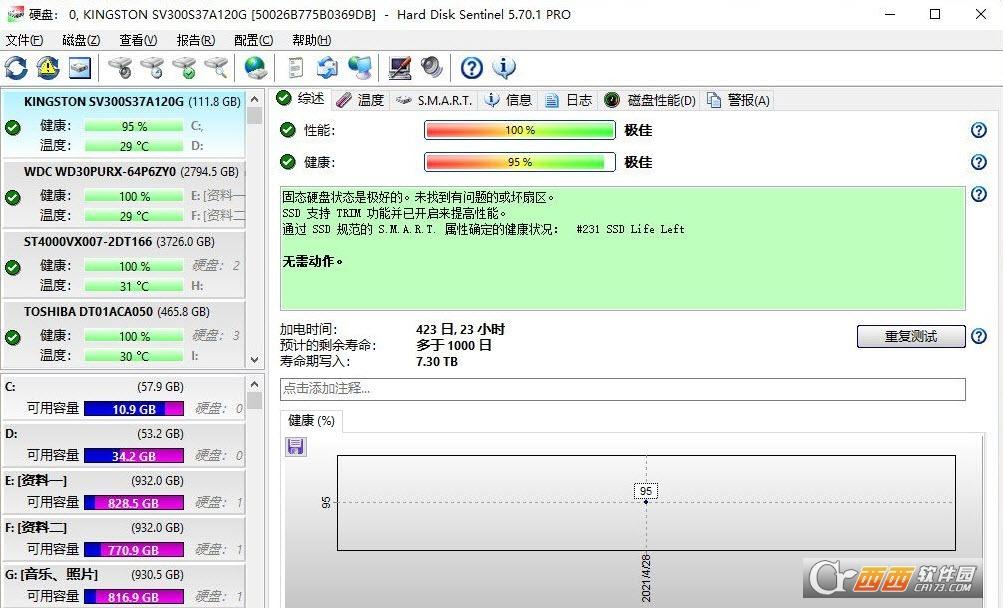Select the KINGSTON SV300S37A120G disk entry
Image resolution: width=1003 pixels, height=608 pixels.
pos(123,124)
